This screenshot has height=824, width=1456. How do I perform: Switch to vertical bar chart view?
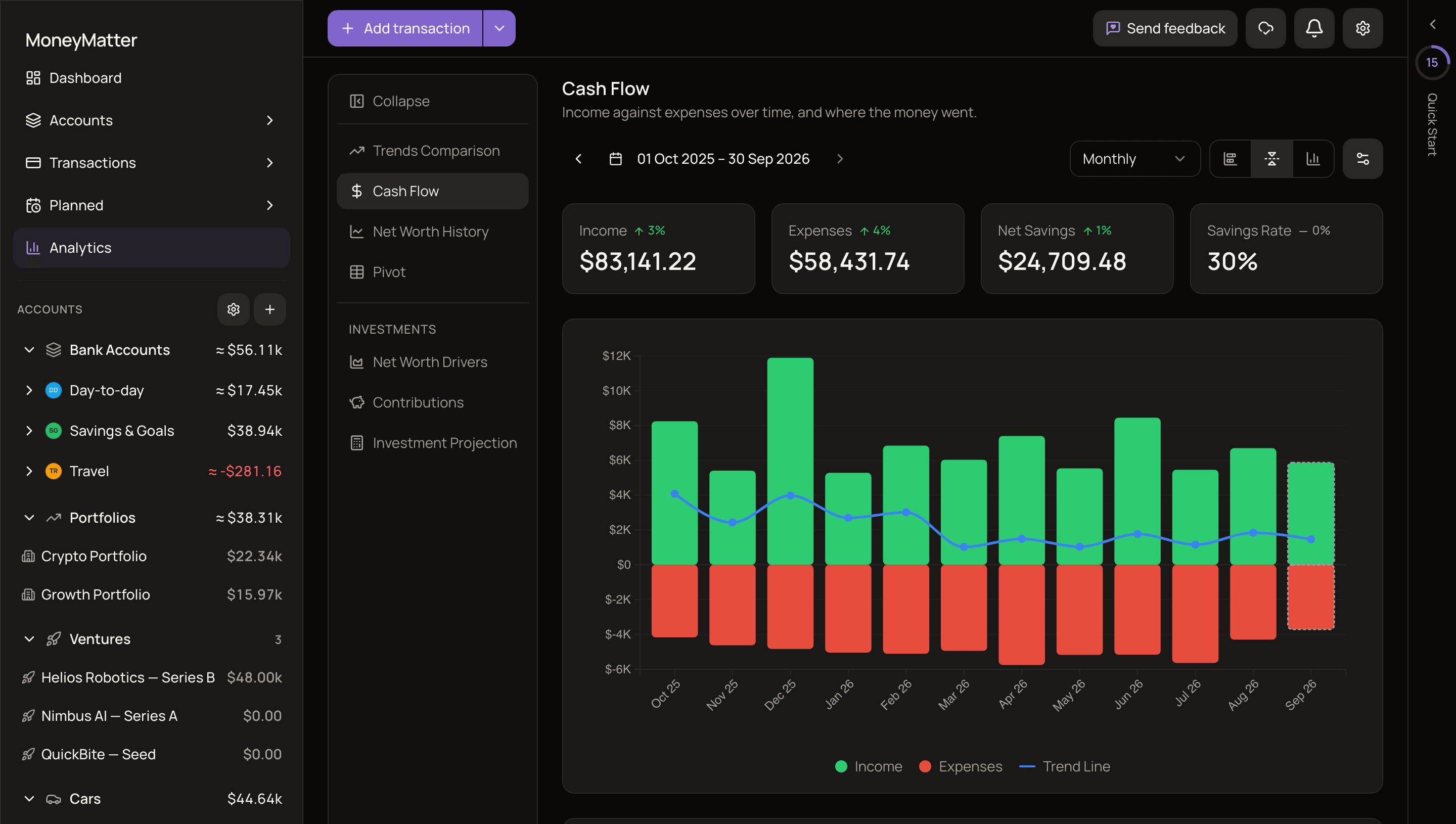pyautogui.click(x=1313, y=158)
